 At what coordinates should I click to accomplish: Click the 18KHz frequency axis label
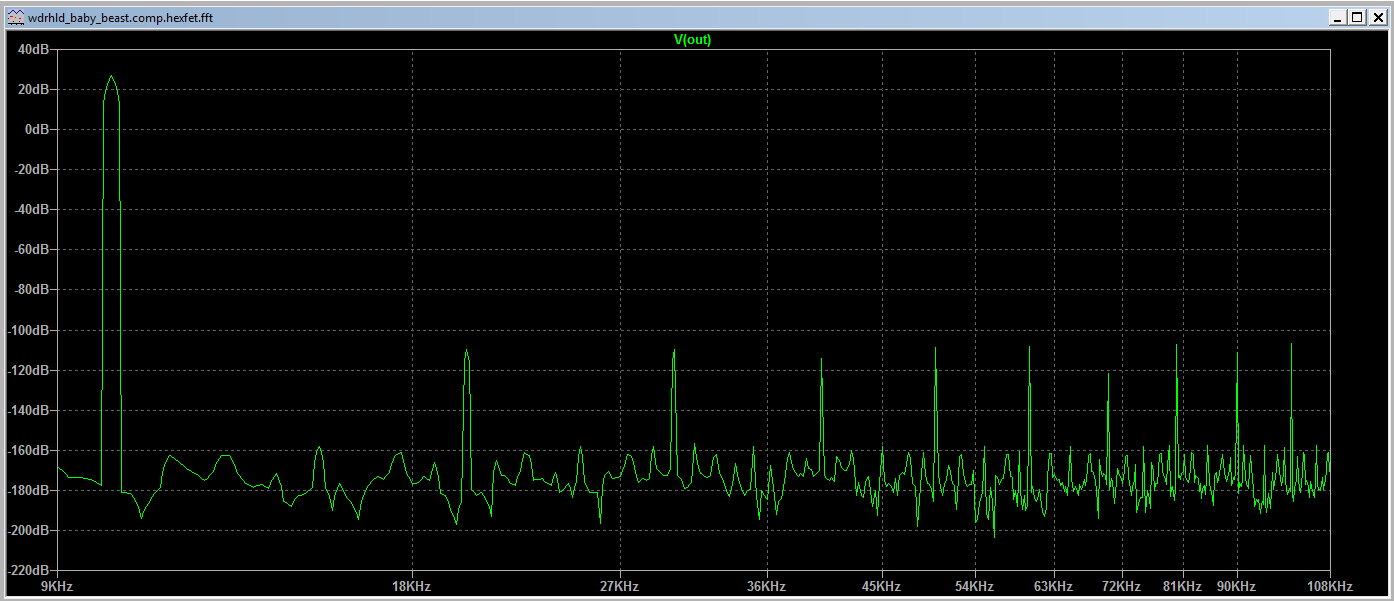click(x=412, y=586)
